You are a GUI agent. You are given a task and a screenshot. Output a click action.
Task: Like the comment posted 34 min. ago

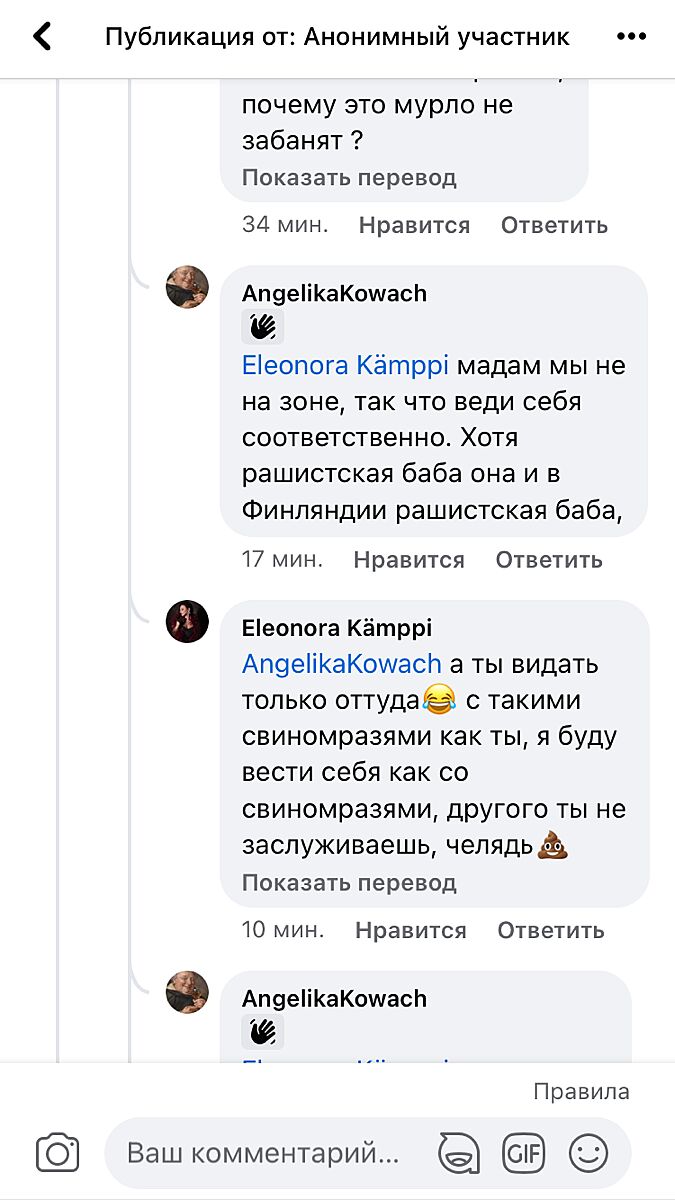[414, 225]
